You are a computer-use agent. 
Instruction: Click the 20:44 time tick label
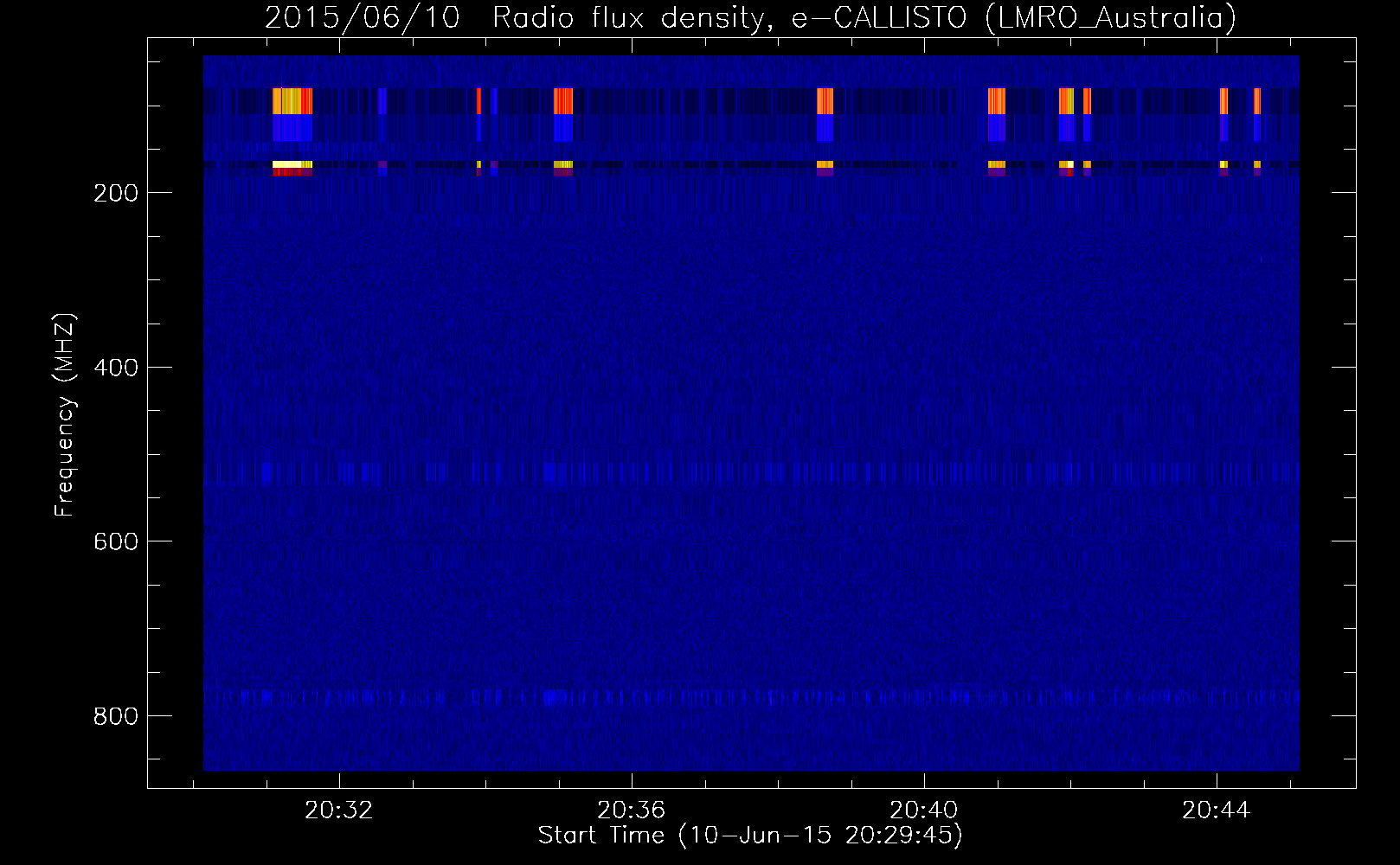pyautogui.click(x=1217, y=810)
